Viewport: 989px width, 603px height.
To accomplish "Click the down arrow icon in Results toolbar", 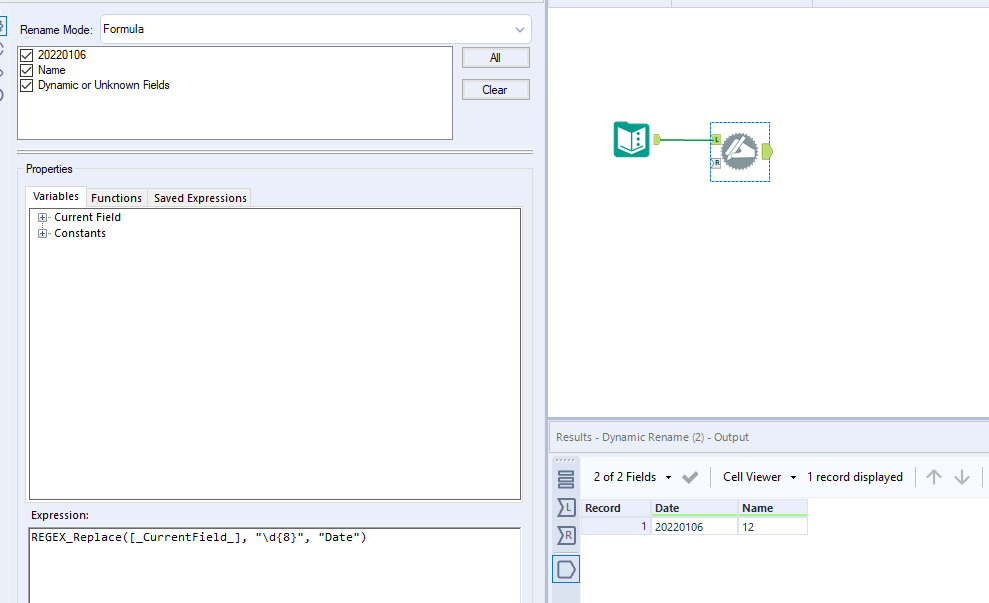I will (961, 477).
